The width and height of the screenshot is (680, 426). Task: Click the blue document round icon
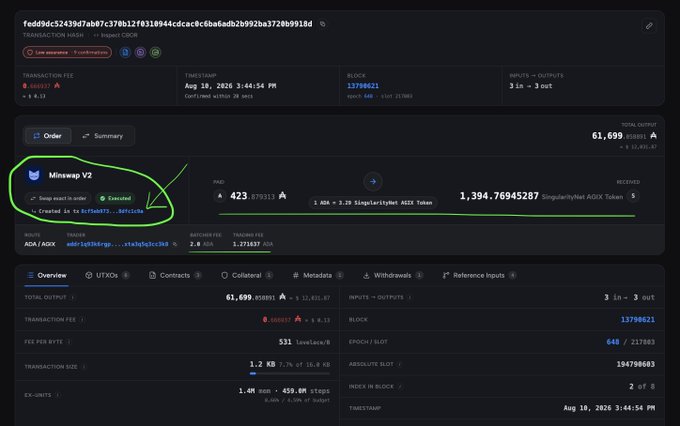coord(125,52)
